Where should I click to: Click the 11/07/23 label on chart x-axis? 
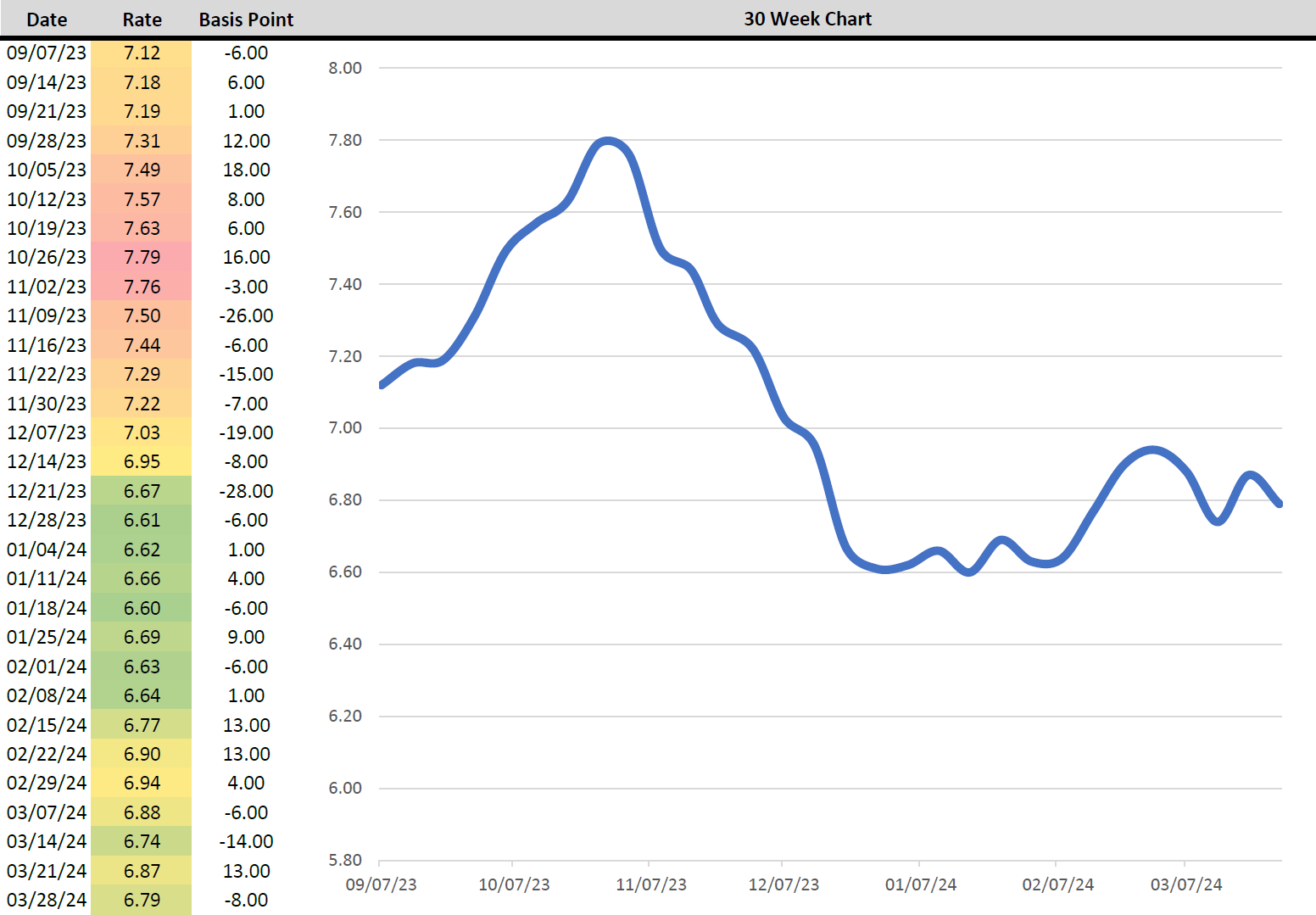tap(650, 884)
